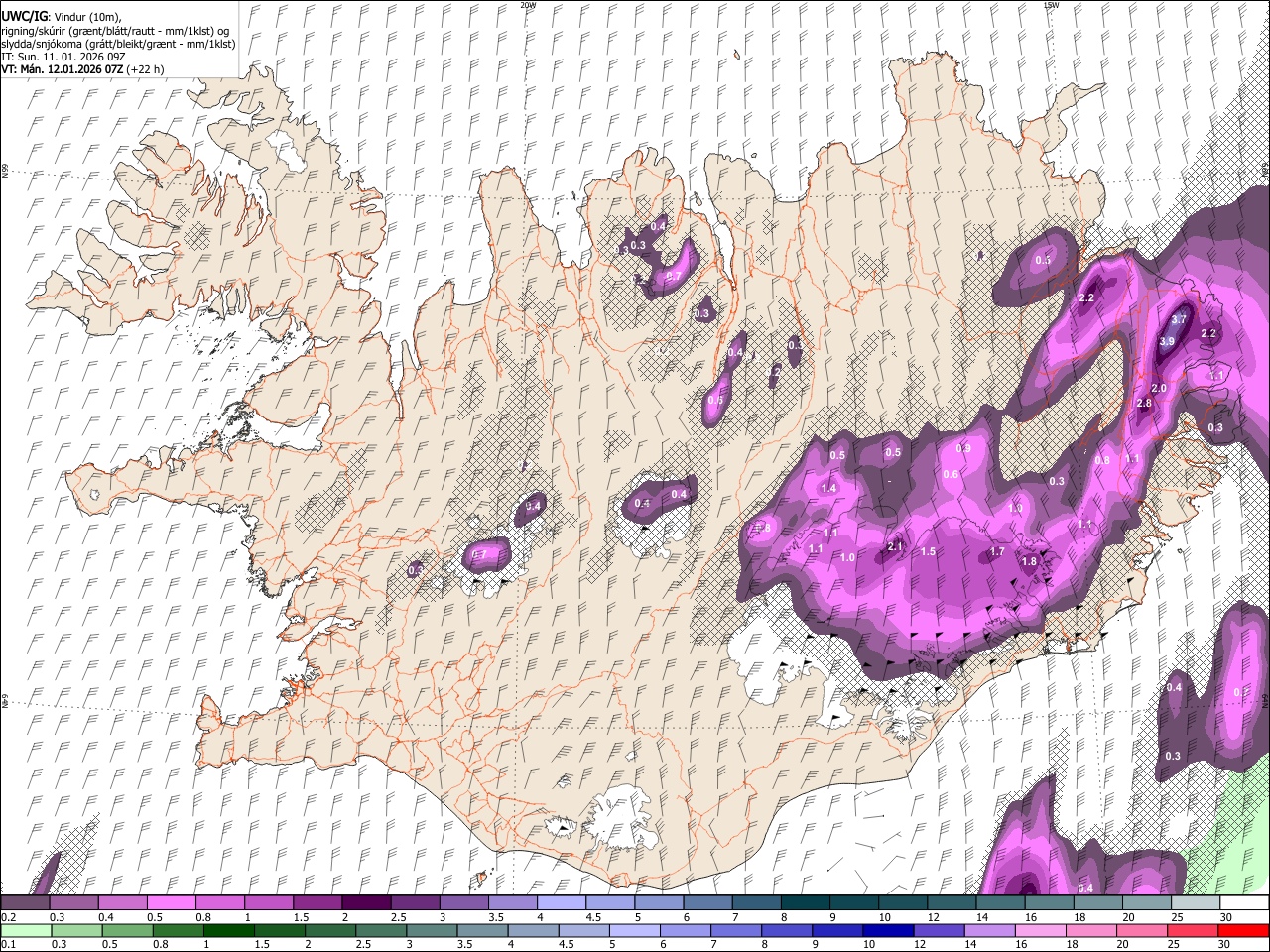Click the 1.8 precipitation label
This screenshot has height=952, width=1270.
pos(1029,562)
